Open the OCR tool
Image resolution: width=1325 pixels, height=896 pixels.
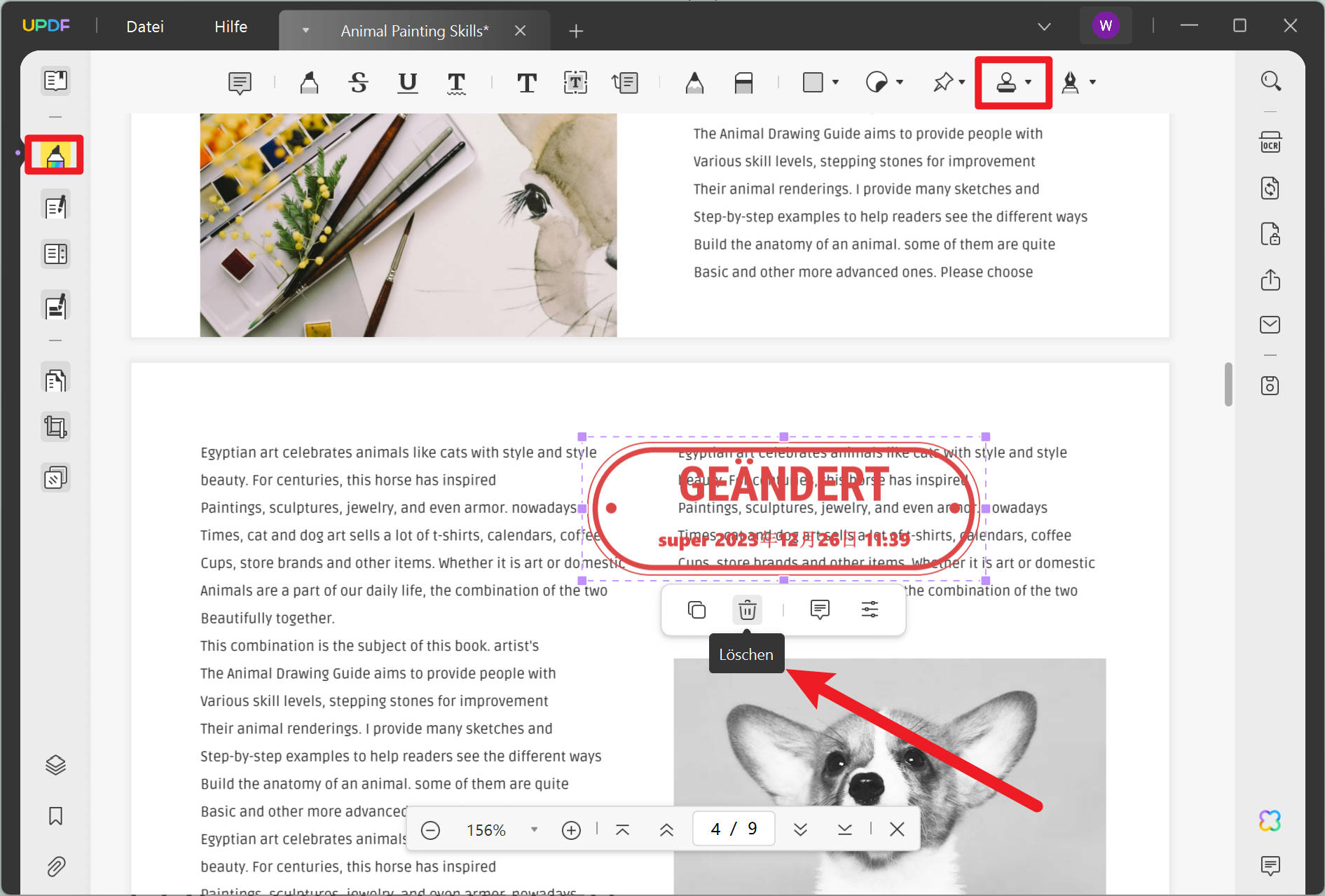coord(1270,142)
